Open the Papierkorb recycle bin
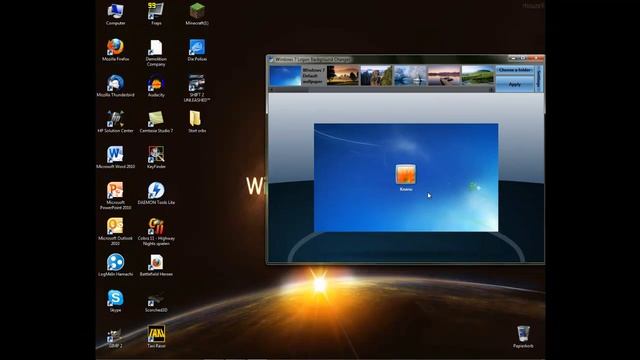This screenshot has height=360, width=640. click(x=523, y=337)
